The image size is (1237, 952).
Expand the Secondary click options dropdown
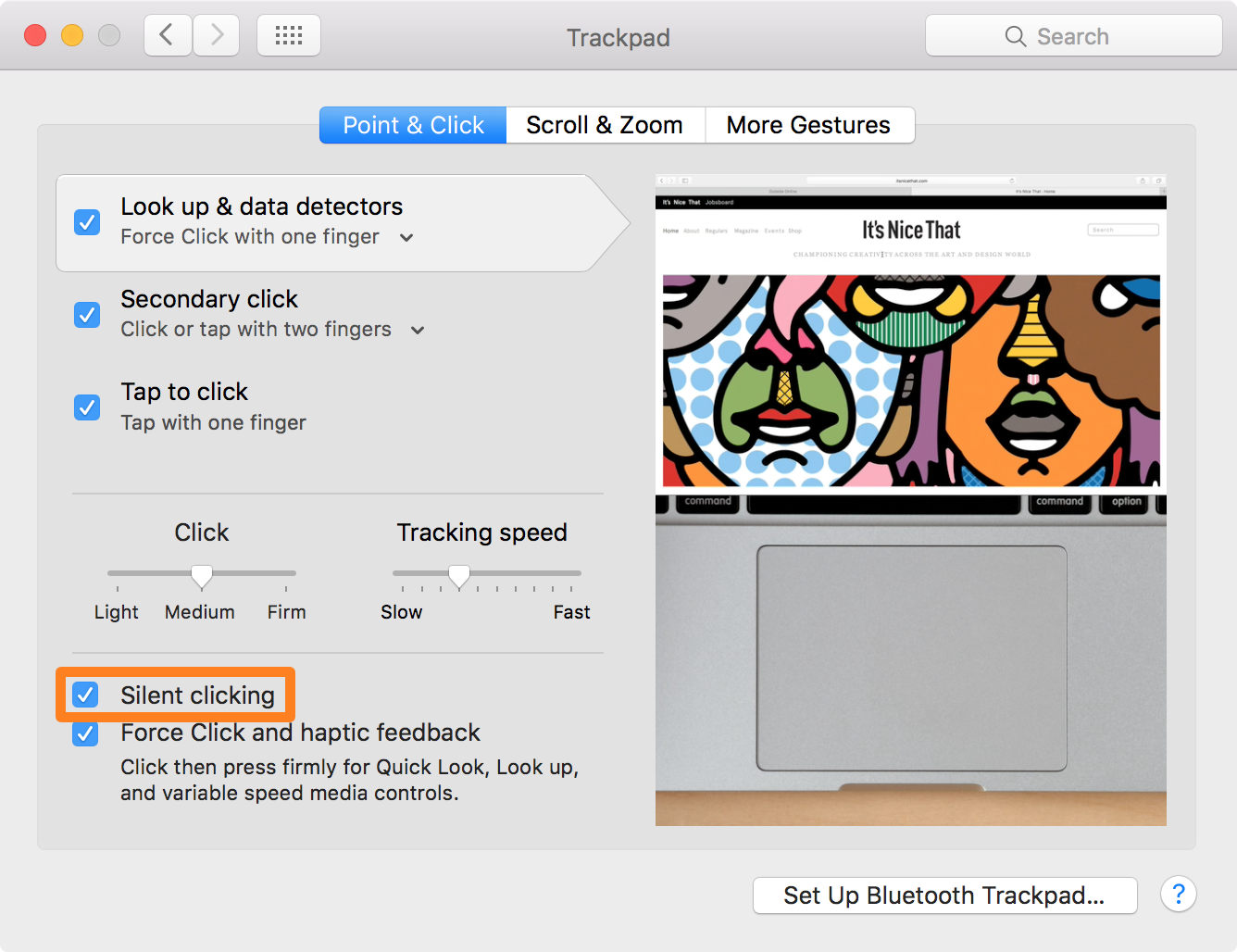[417, 330]
